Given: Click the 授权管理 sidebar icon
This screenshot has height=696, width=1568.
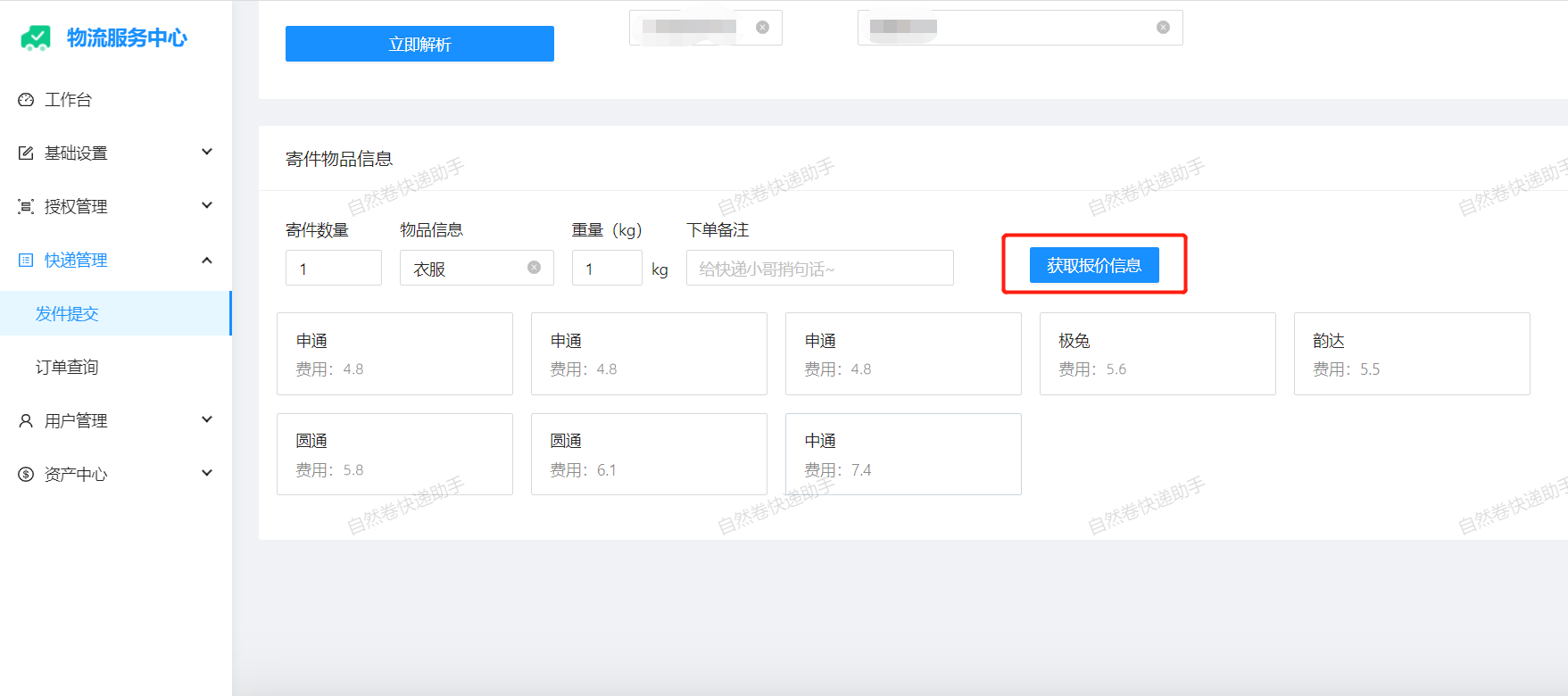Looking at the screenshot, I should 26,207.
